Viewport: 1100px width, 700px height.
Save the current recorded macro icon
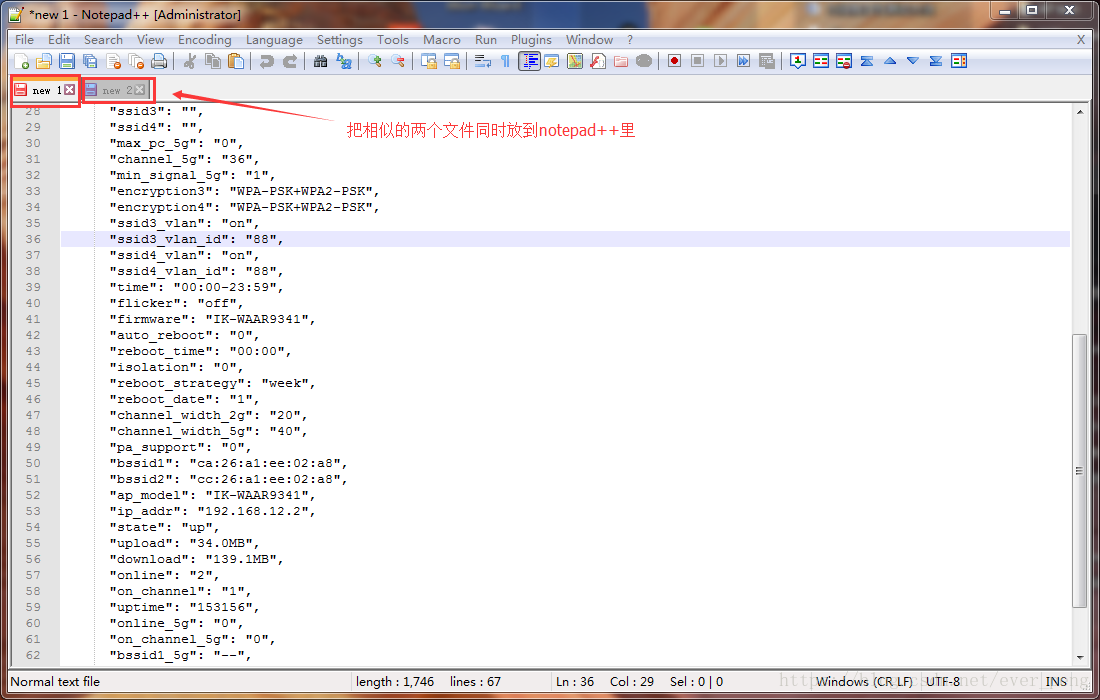[x=767, y=61]
